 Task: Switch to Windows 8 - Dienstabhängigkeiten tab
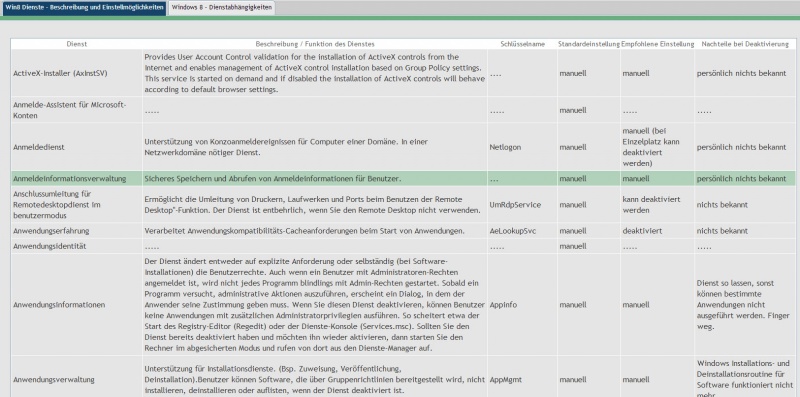221,8
